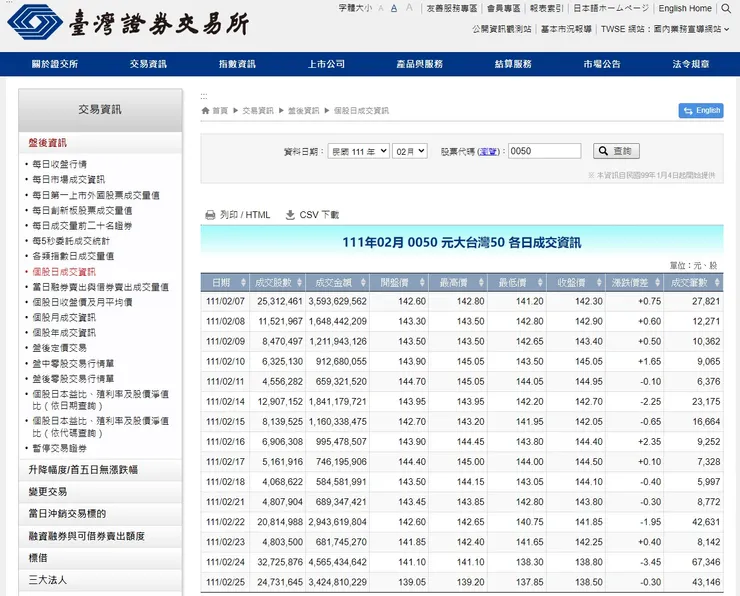Screen dimensions: 740x596
Task: Sort table by 成交筆數 column arrows
Action: 717,283
